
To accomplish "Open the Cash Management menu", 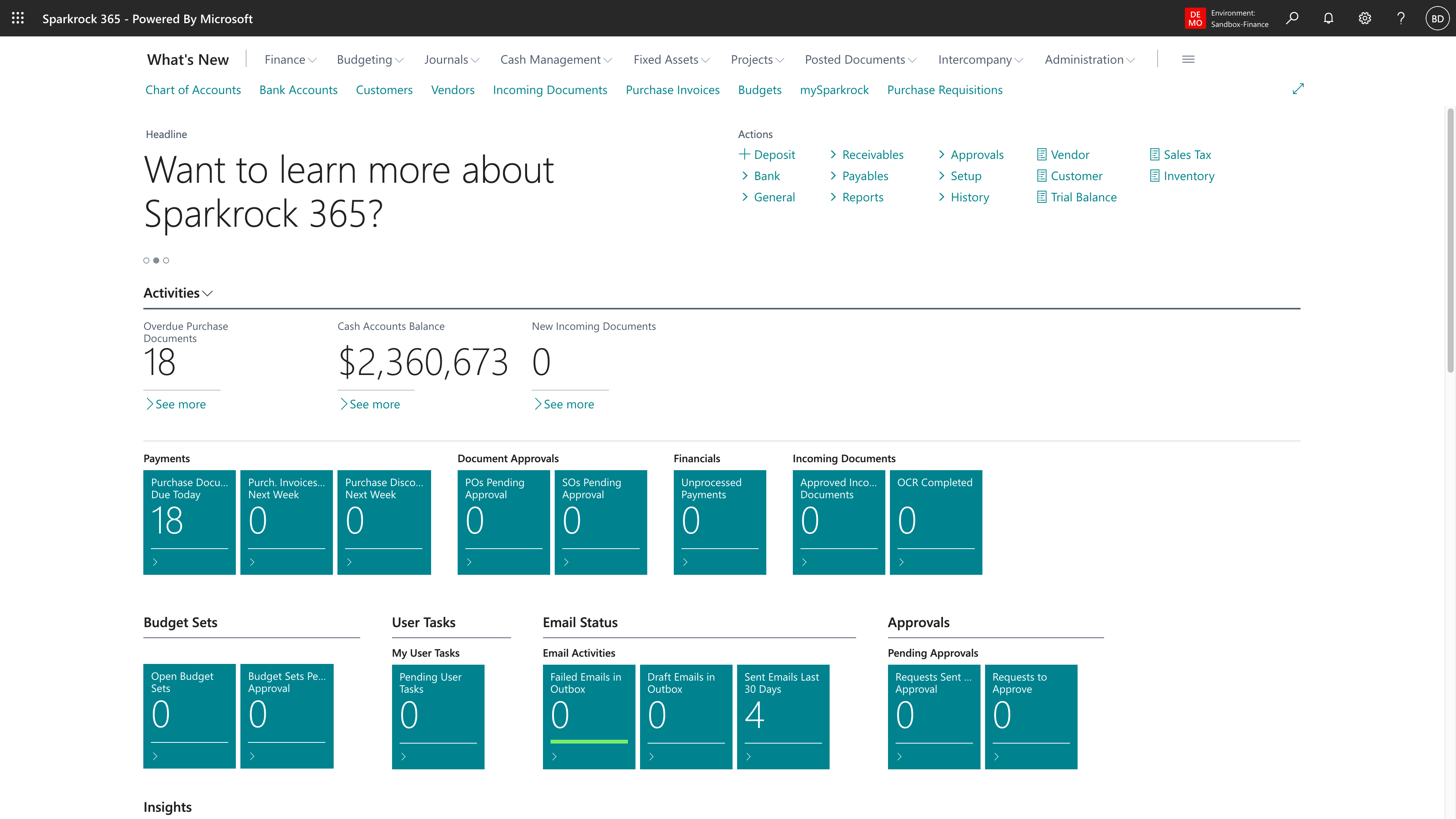I will (x=555, y=60).
